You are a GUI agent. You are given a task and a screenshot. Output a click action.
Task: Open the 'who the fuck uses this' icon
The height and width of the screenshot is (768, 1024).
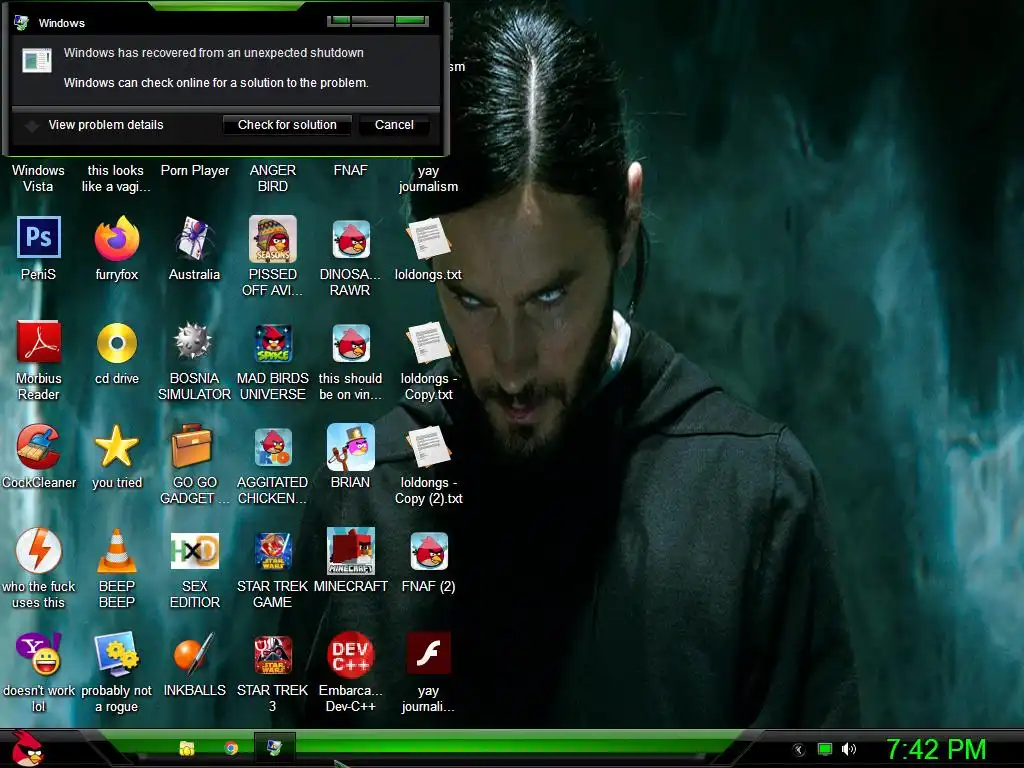39,551
